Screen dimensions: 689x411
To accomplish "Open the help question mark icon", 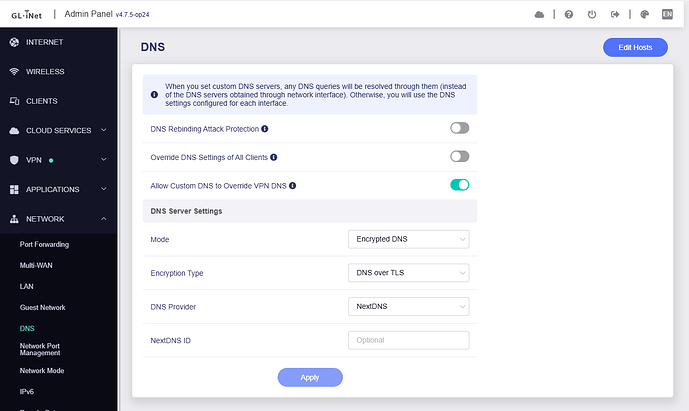I will 569,15.
